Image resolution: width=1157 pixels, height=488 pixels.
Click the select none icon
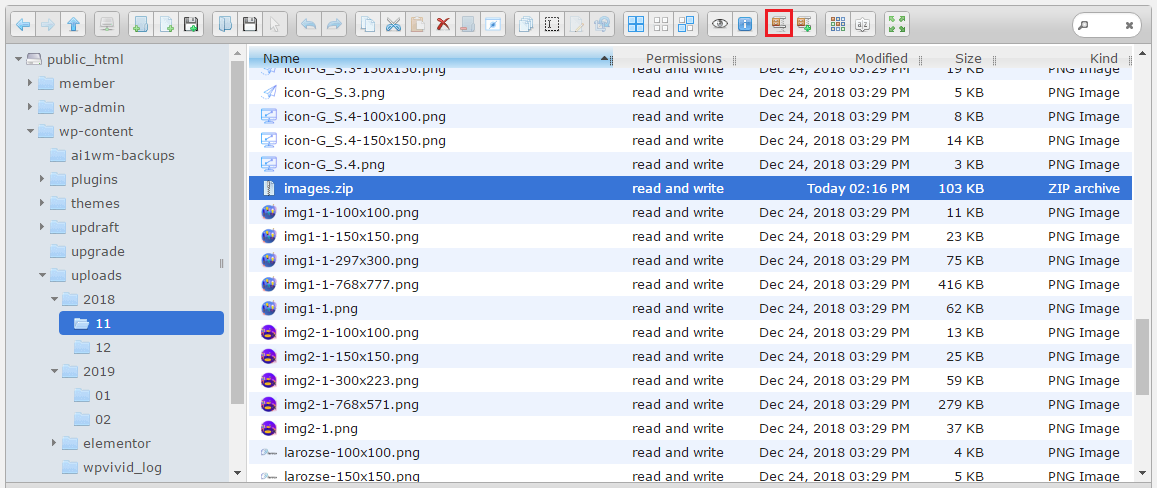660,24
